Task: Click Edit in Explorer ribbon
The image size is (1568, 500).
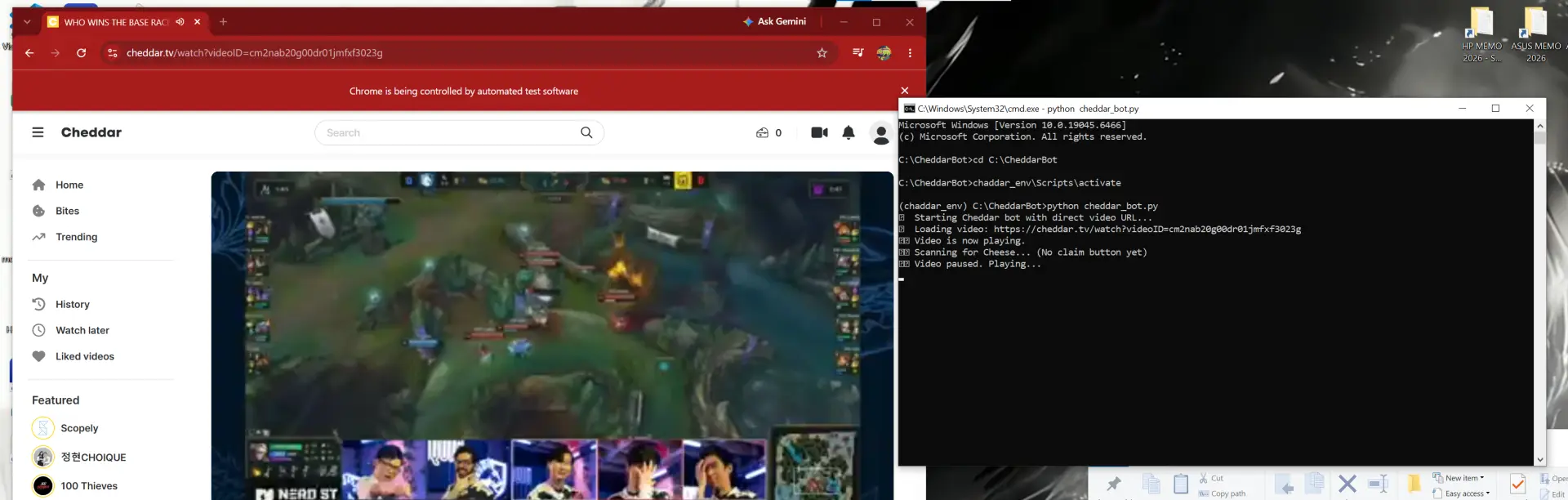Action: pyautogui.click(x=1552, y=494)
